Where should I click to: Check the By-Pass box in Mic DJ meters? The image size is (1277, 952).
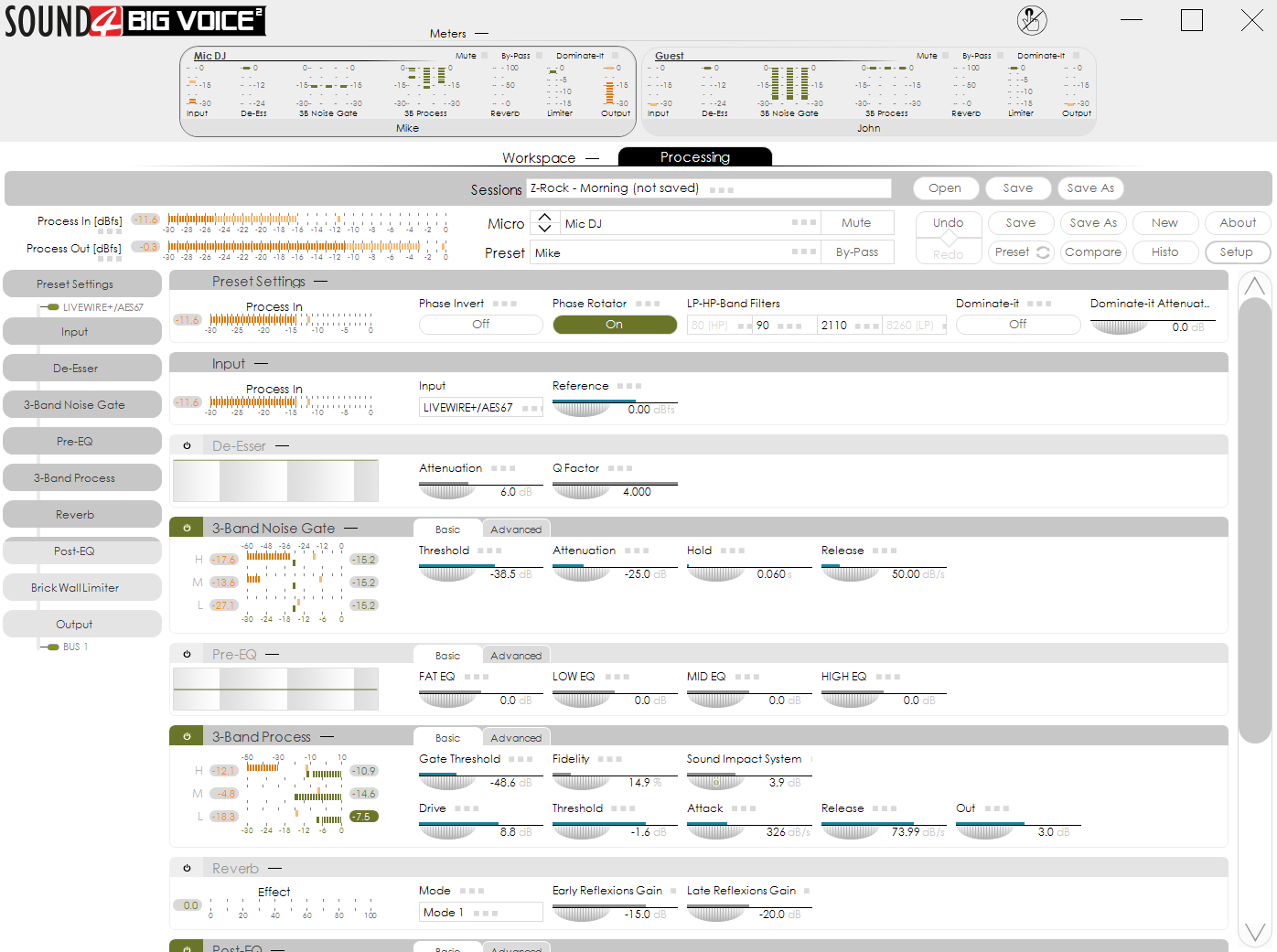(x=539, y=56)
